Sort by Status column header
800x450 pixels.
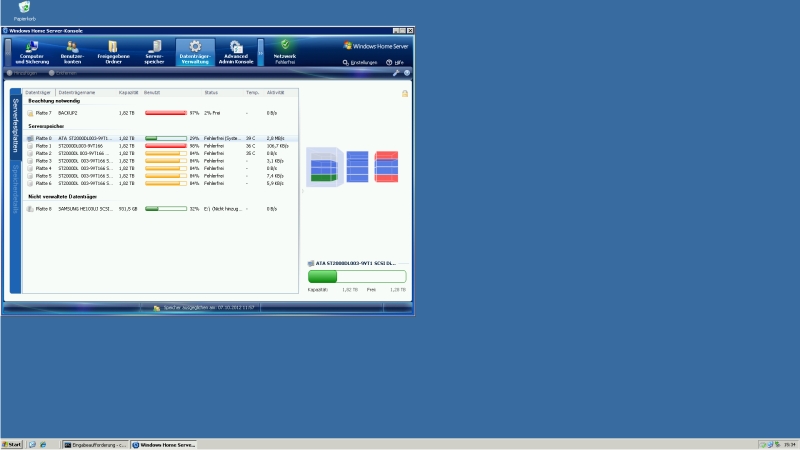click(x=211, y=92)
